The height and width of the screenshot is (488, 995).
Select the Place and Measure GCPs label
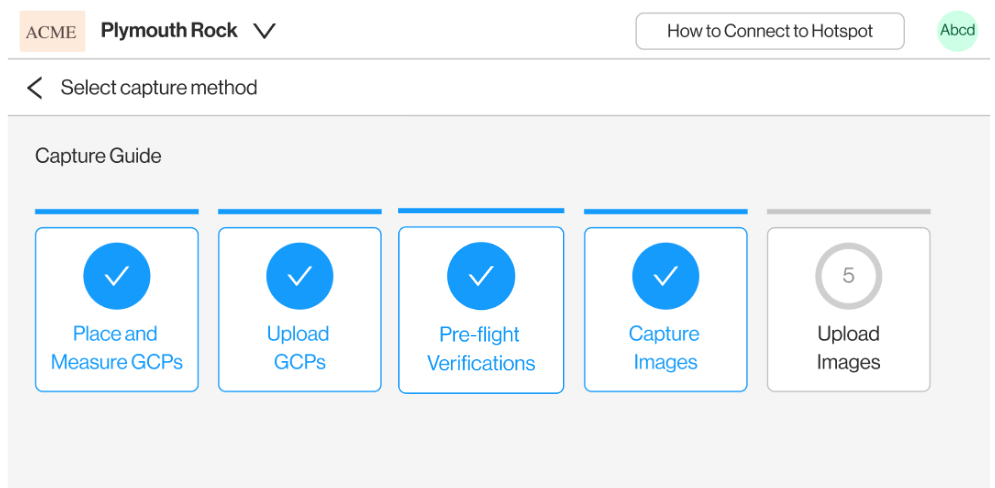coord(117,348)
